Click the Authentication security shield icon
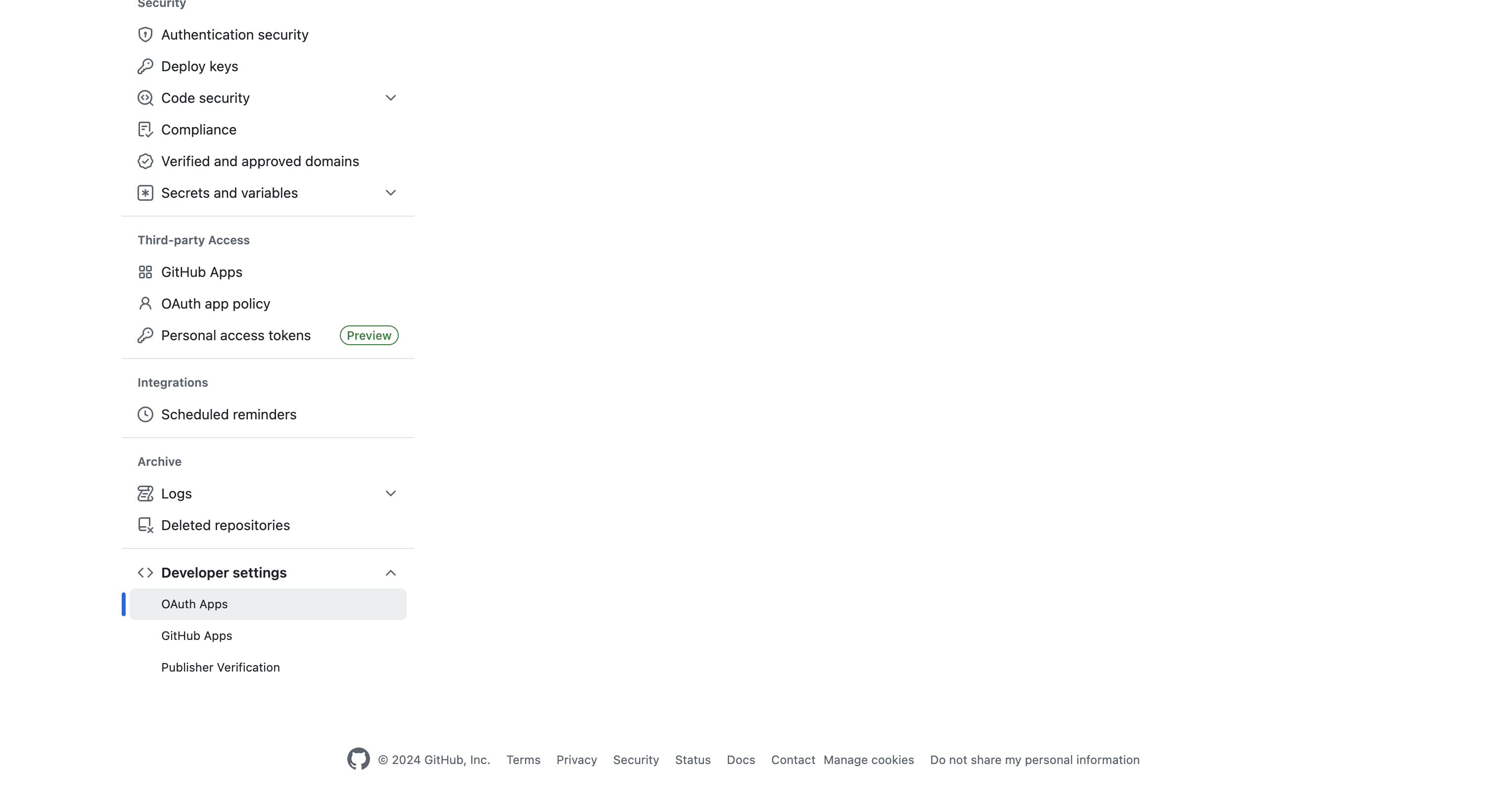The height and width of the screenshot is (812, 1495). 145,35
